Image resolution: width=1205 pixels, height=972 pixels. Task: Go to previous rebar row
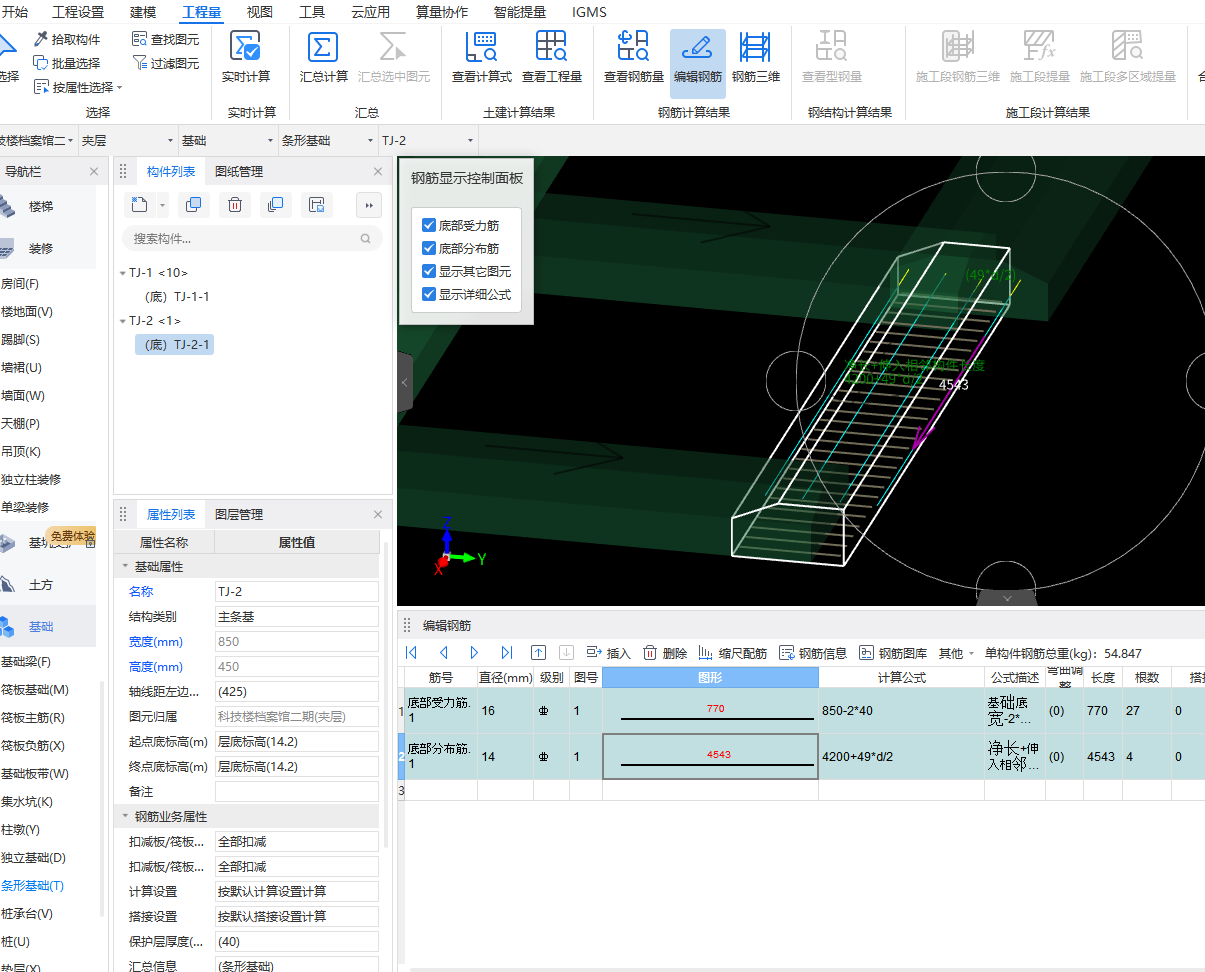pos(442,653)
